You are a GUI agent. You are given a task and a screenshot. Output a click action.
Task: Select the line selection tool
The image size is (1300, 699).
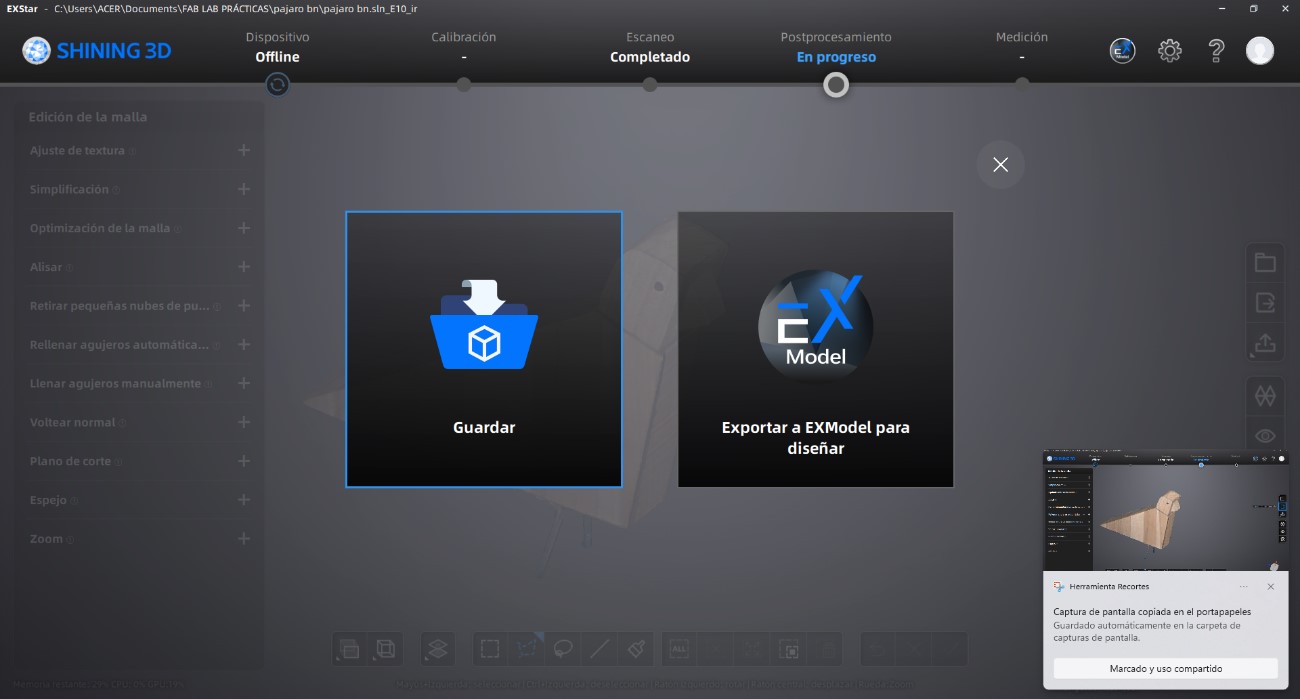[600, 649]
